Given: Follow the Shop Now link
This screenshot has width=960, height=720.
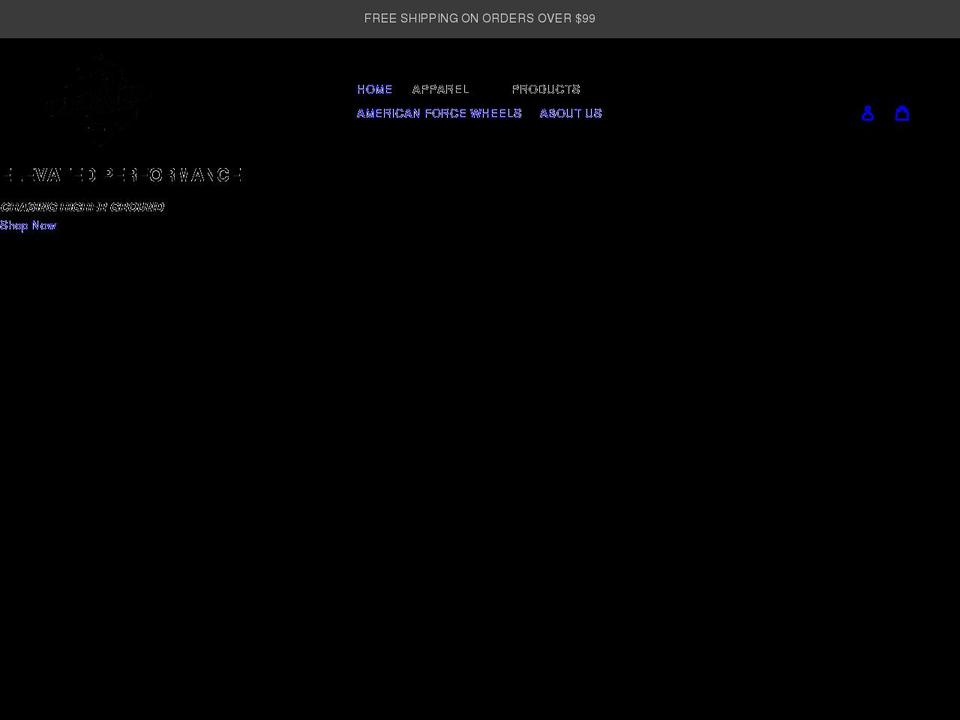Looking at the screenshot, I should (x=28, y=225).
